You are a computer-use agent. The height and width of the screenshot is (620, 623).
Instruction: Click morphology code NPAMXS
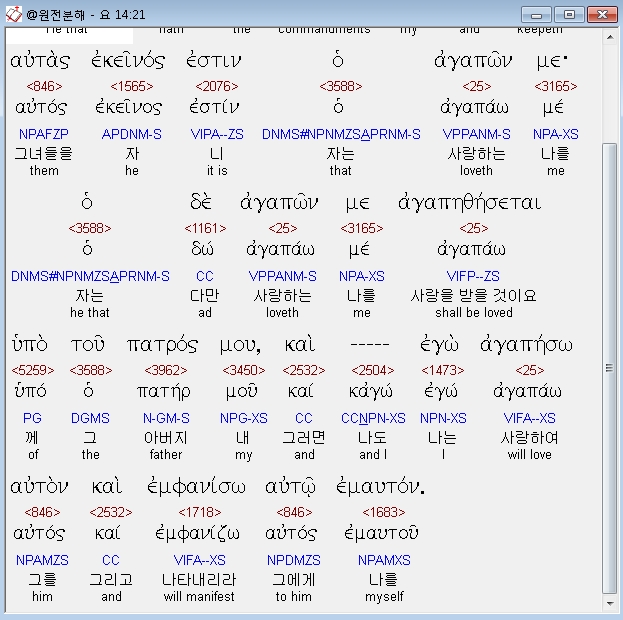pos(384,560)
